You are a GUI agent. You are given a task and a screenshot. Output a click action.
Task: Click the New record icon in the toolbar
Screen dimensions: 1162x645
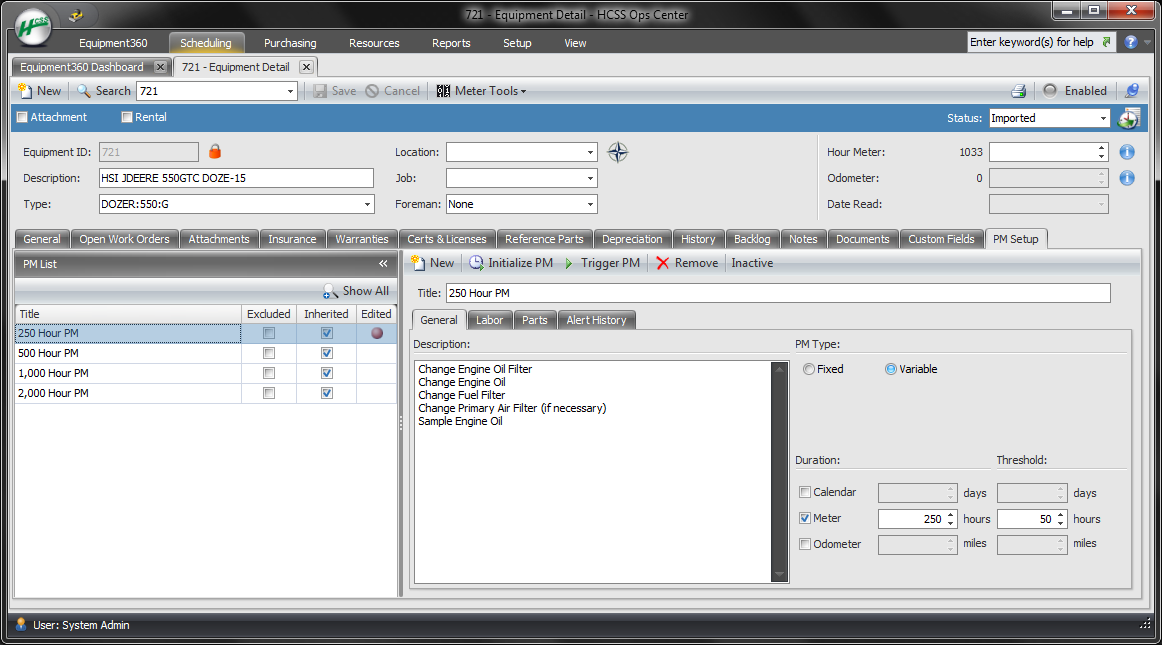(25, 90)
